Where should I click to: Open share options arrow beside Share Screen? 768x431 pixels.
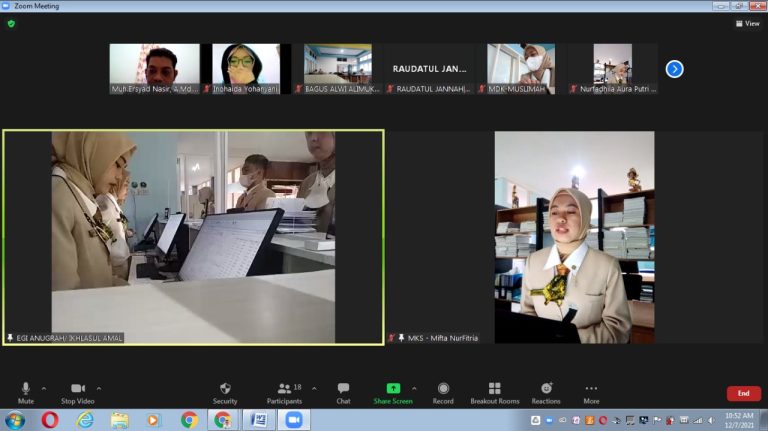(x=414, y=388)
